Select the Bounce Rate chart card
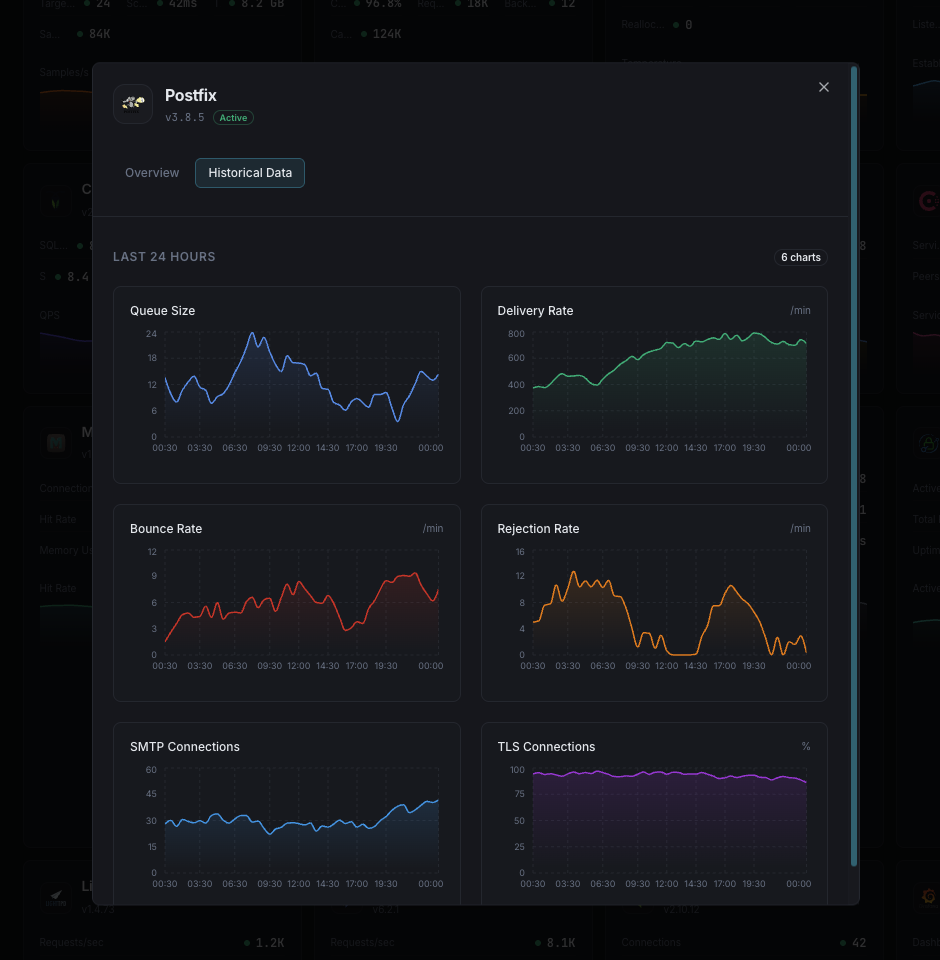940x960 pixels. [x=287, y=602]
